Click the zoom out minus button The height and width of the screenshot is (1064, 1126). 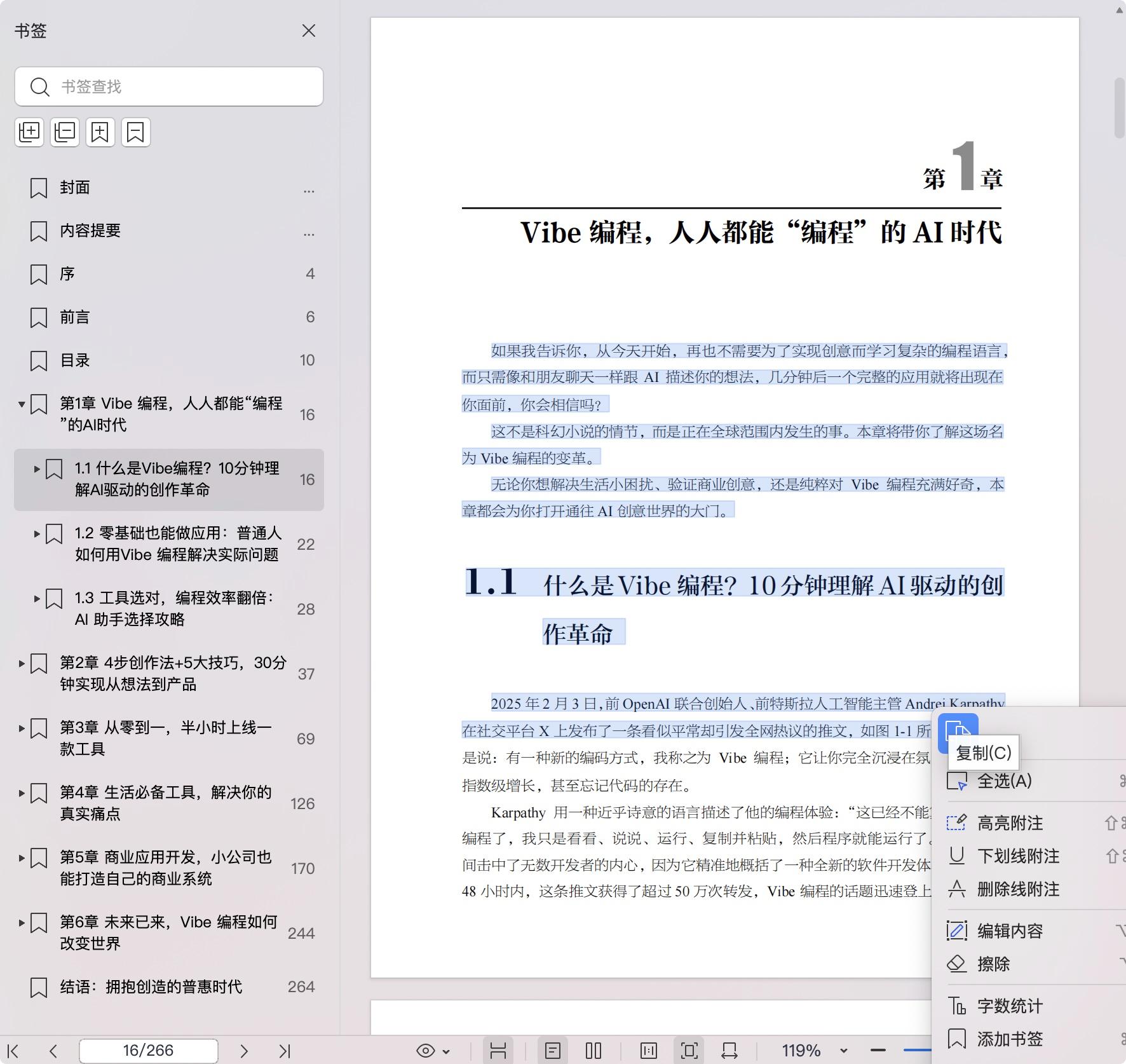click(x=878, y=1051)
